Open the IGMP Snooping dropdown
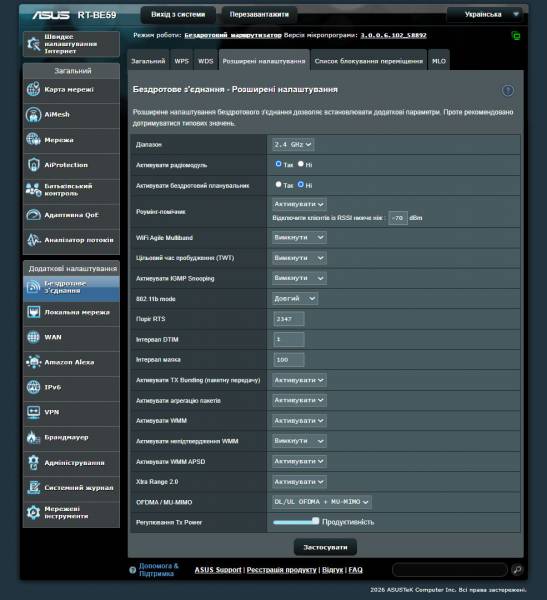Viewport: 547px width, 600px height. (x=299, y=278)
